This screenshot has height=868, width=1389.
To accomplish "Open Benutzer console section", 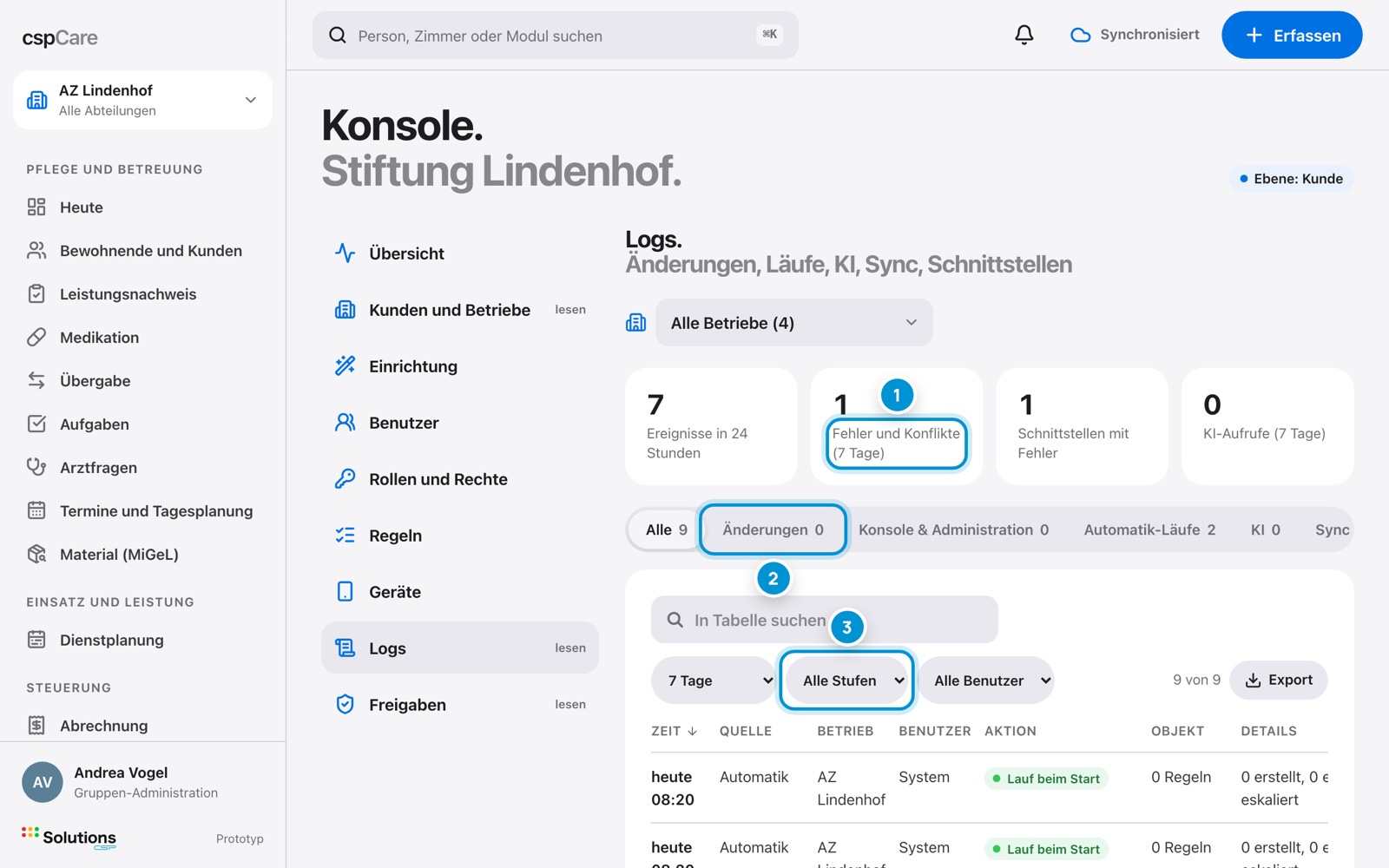I will coord(460,423).
